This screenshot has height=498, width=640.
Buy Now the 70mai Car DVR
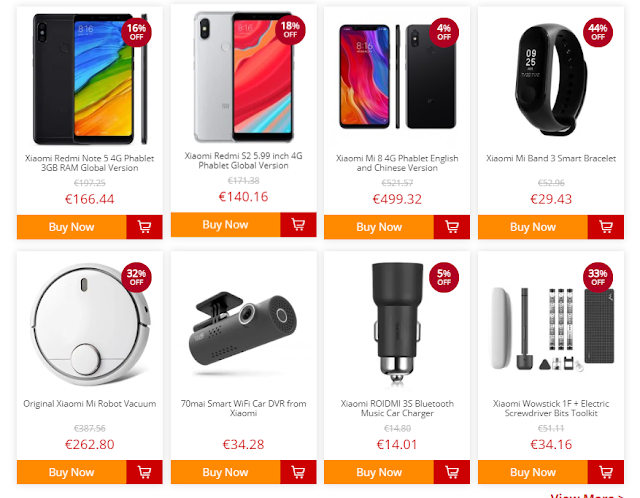226,472
